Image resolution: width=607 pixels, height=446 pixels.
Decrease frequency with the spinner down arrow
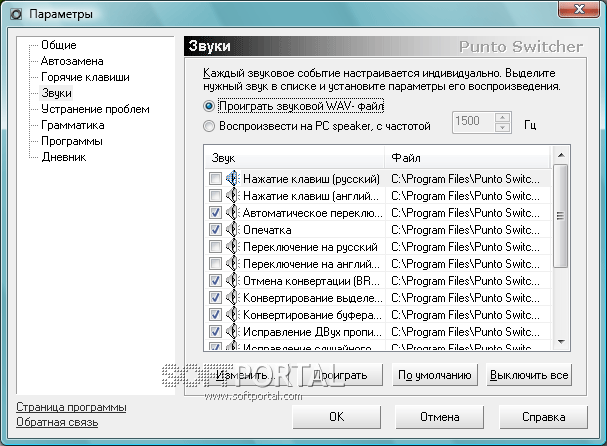[502, 127]
